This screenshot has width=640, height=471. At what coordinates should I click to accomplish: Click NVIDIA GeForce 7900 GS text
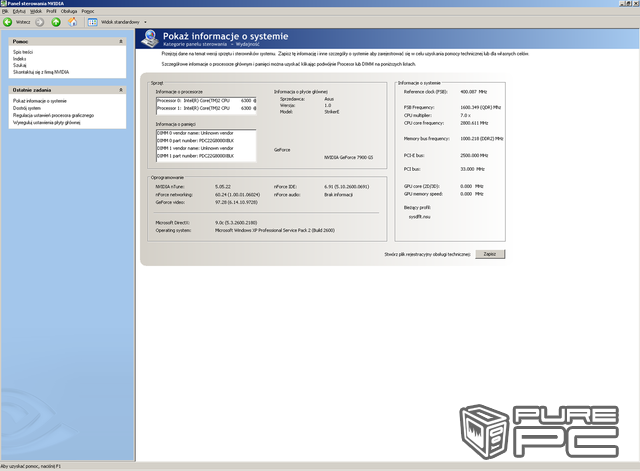point(349,157)
